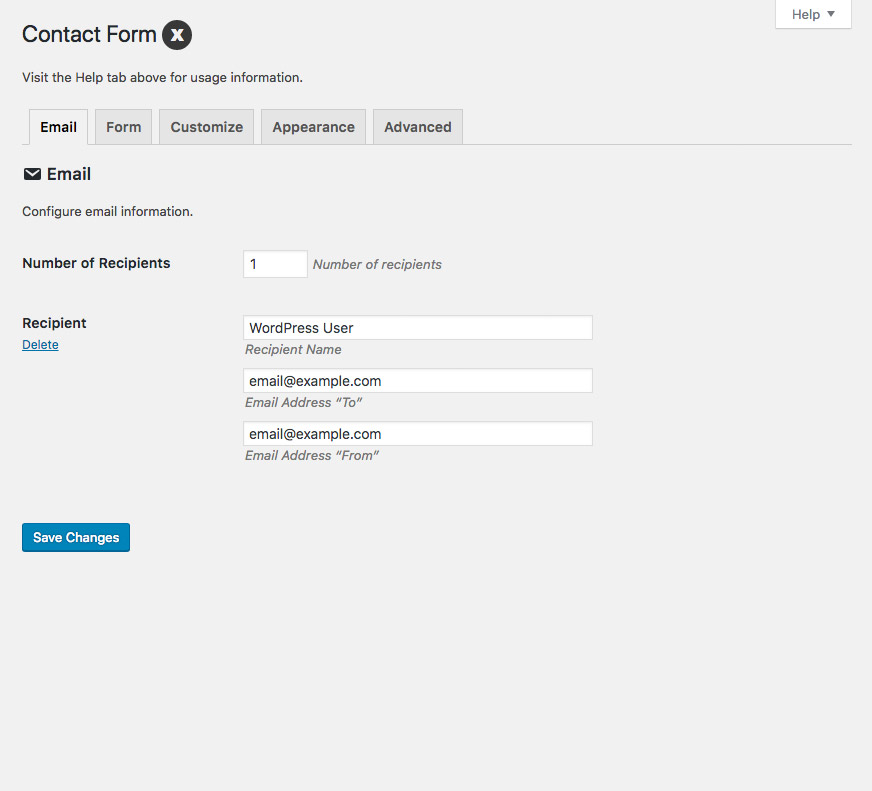
Task: Select the Customize tab
Action: pos(207,127)
